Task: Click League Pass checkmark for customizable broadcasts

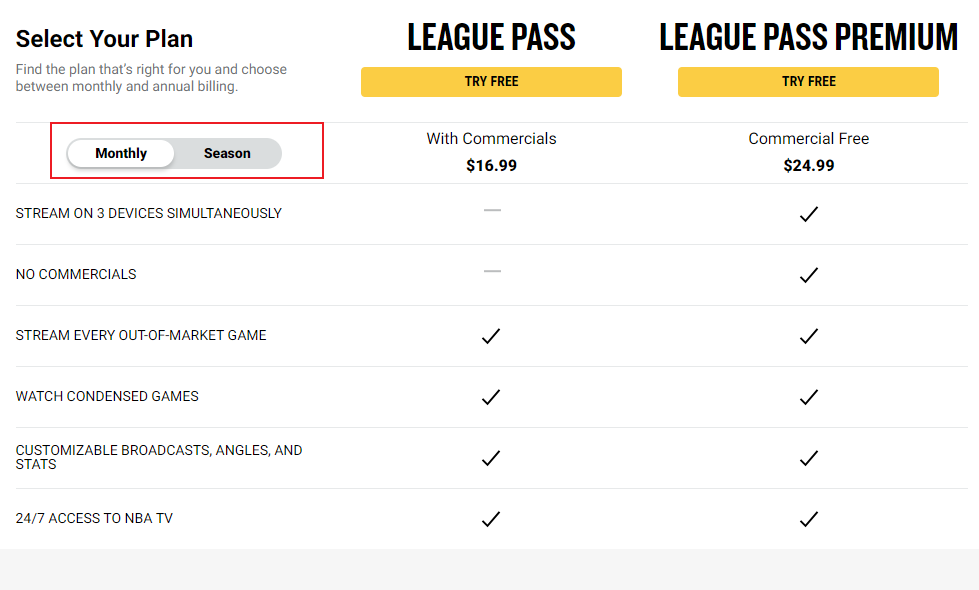Action: (x=491, y=458)
